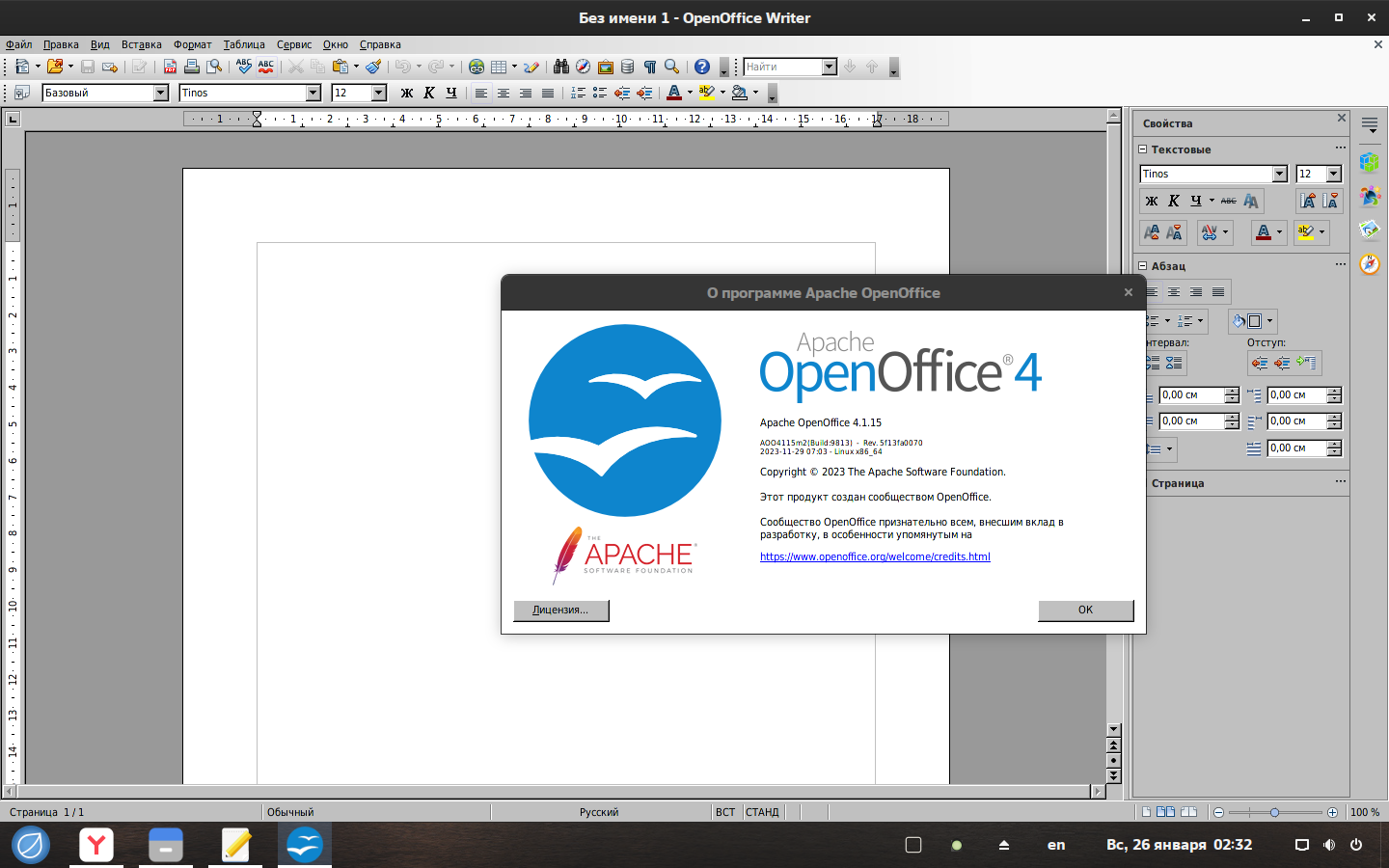Open the Yandex Browser taskbar icon
Screen dimensions: 1389x868
coord(96,845)
